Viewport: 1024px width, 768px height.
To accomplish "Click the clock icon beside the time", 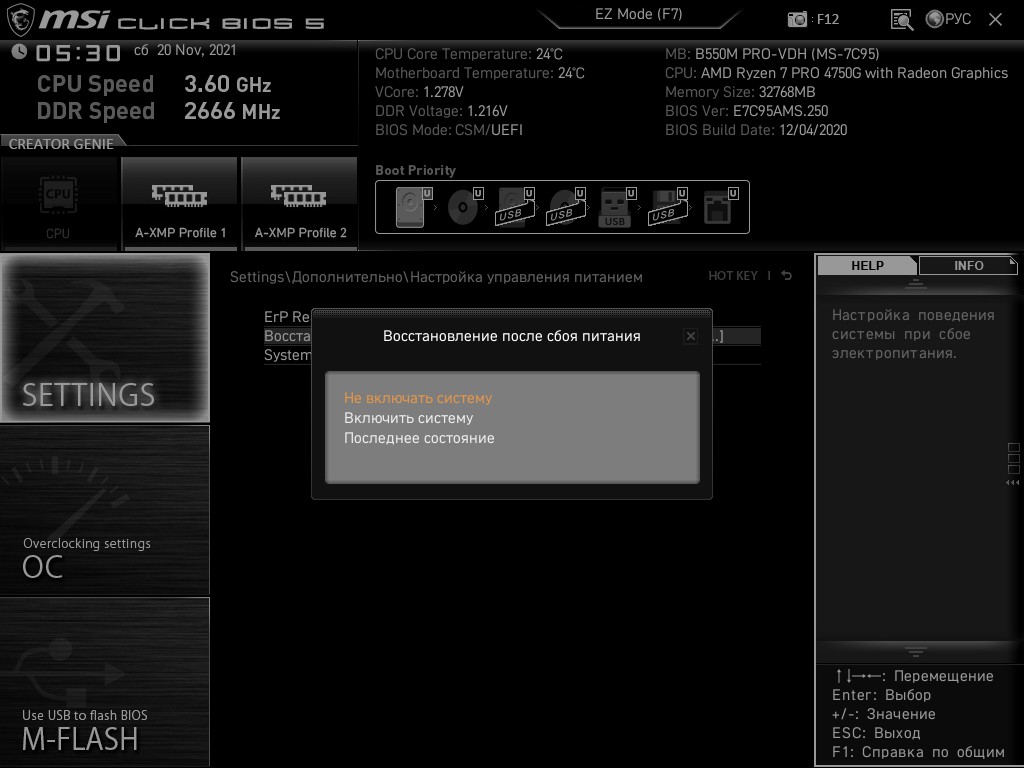I will coord(19,51).
